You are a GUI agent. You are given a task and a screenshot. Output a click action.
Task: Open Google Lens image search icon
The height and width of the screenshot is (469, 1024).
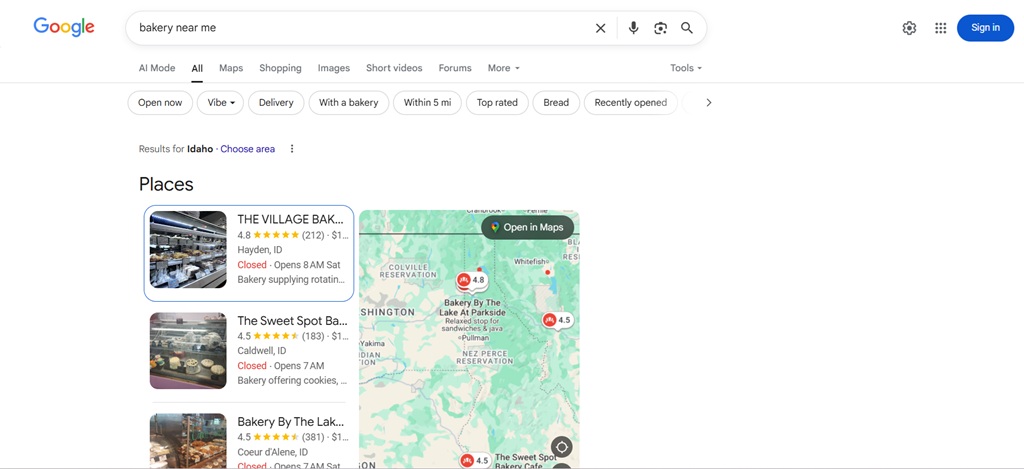(660, 28)
